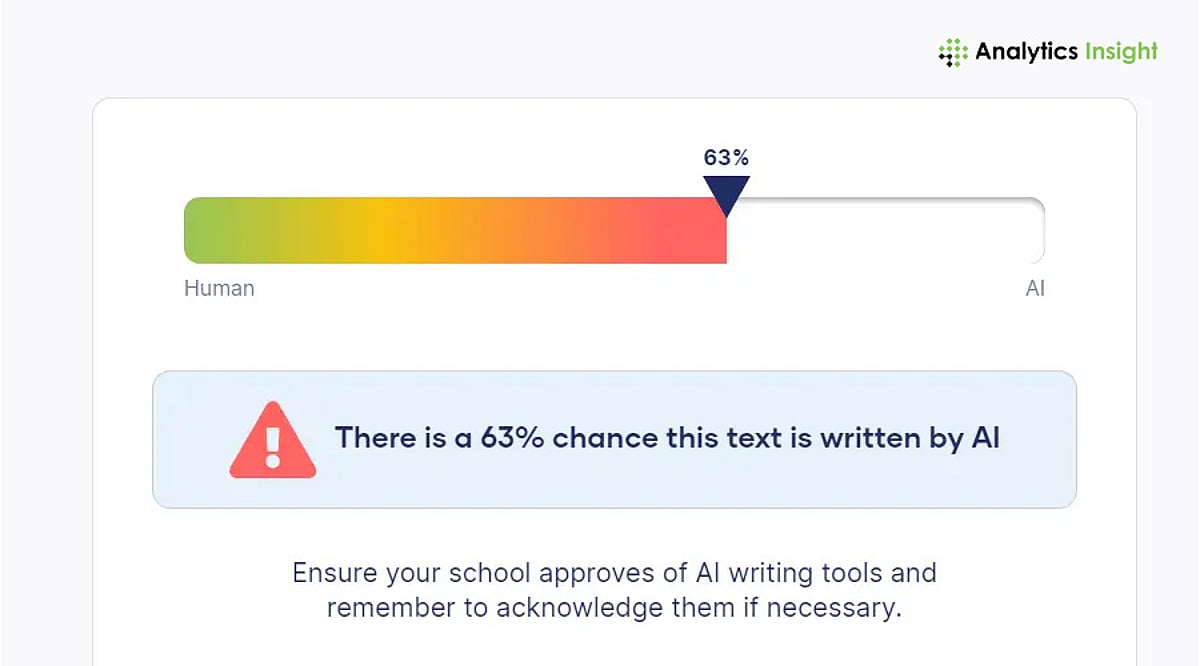Click the "AI" label under the meter's right end
Viewport: 1200px width, 666px height.
1035,288
